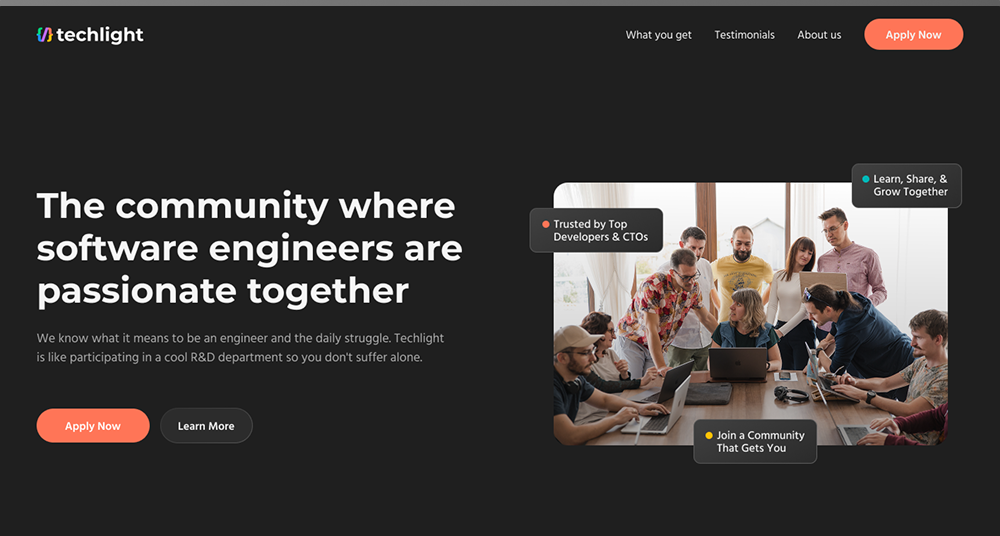Click the headphones on the table in photo
This screenshot has height=536, width=1000.
pos(791,394)
